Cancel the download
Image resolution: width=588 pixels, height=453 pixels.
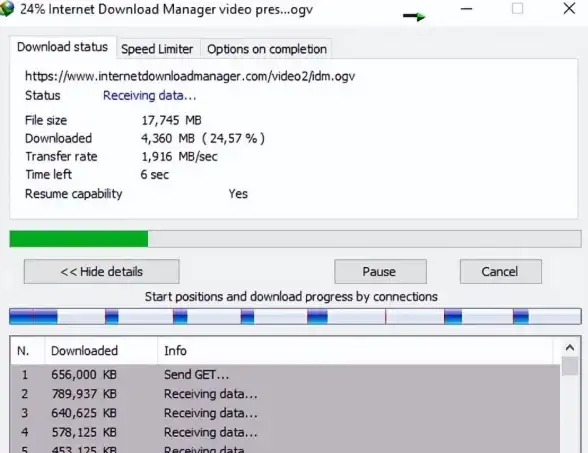point(501,272)
